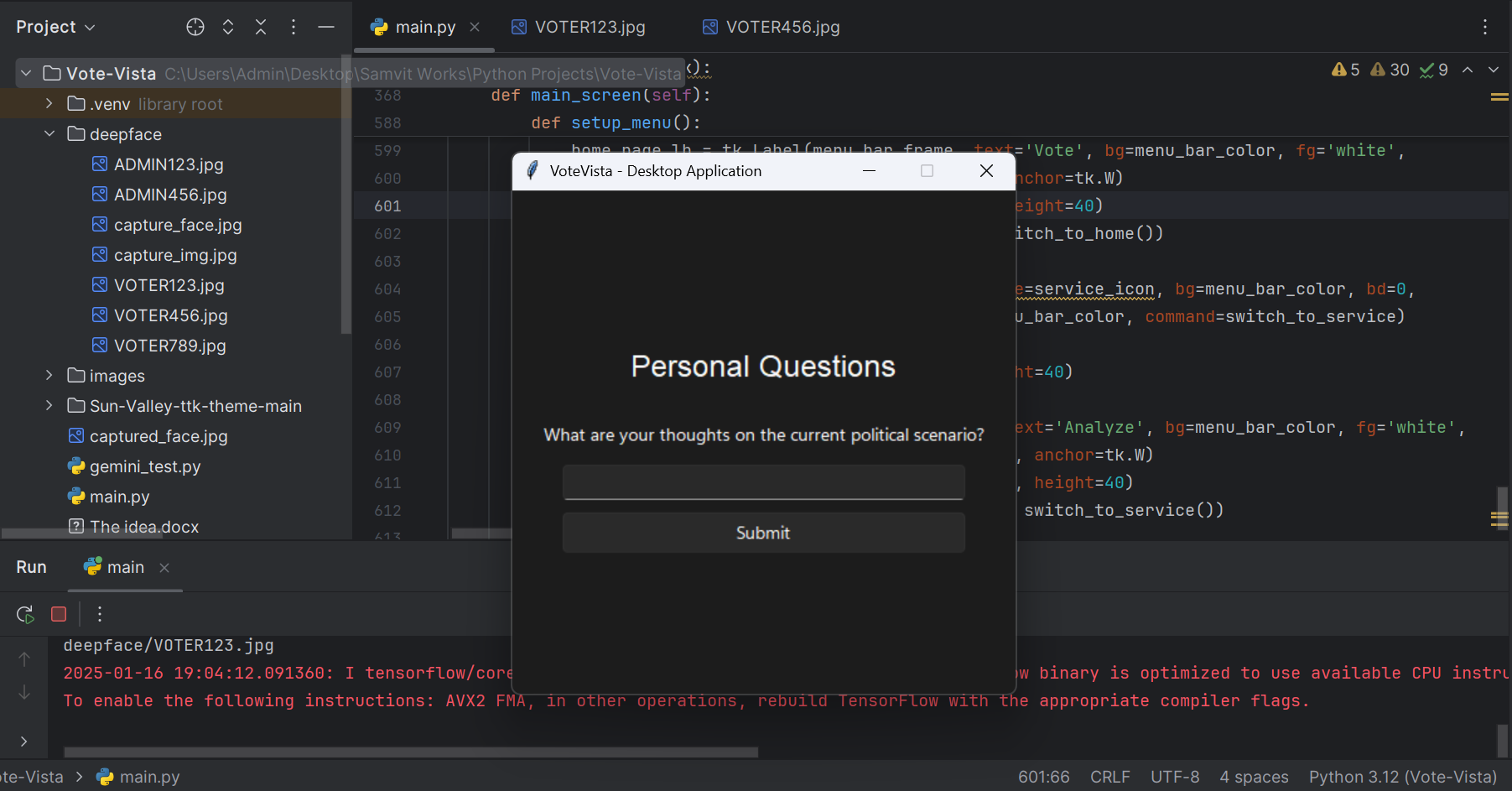Click Up the Stack Trace arrow

(x=24, y=659)
